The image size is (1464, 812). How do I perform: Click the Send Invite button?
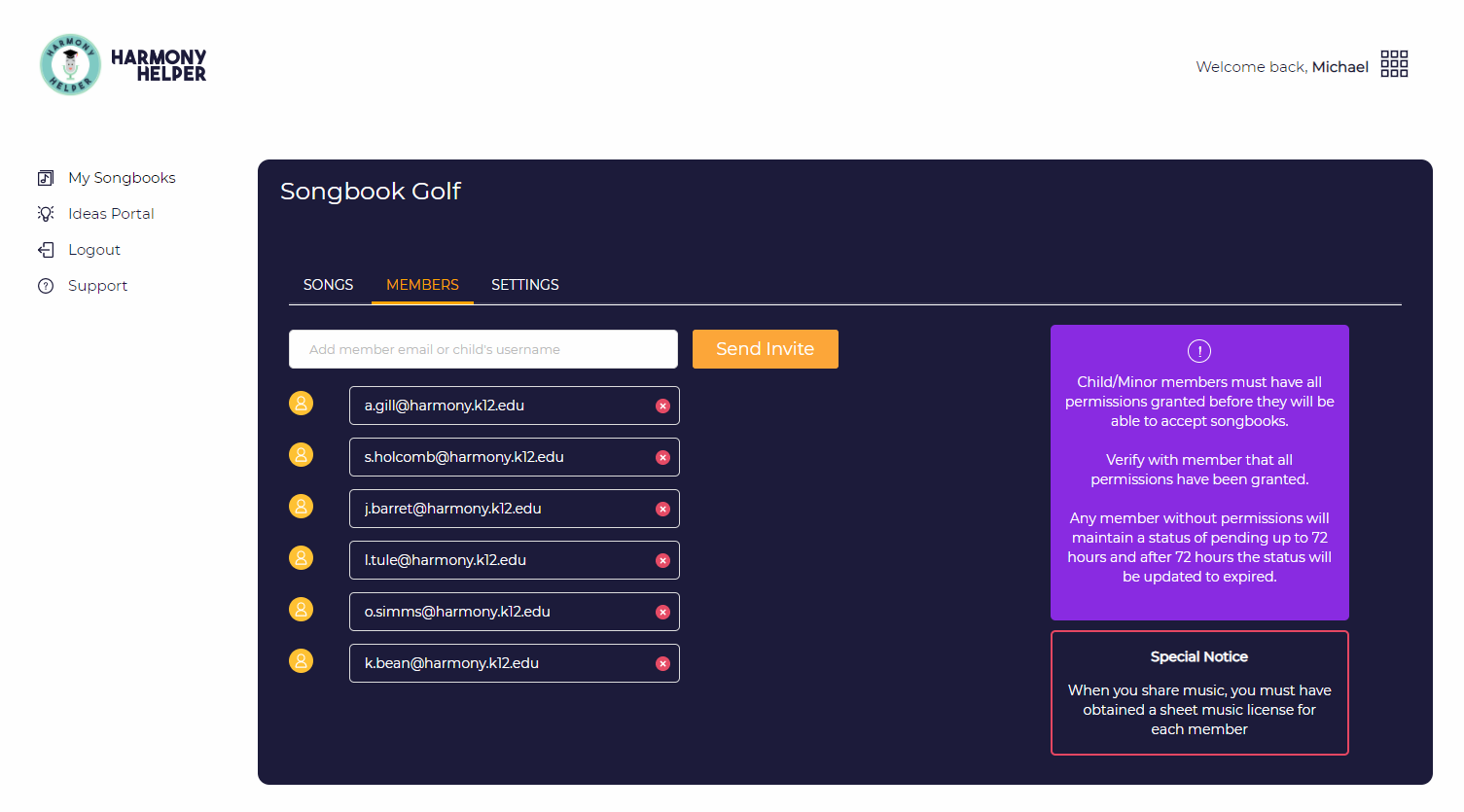[x=766, y=349]
